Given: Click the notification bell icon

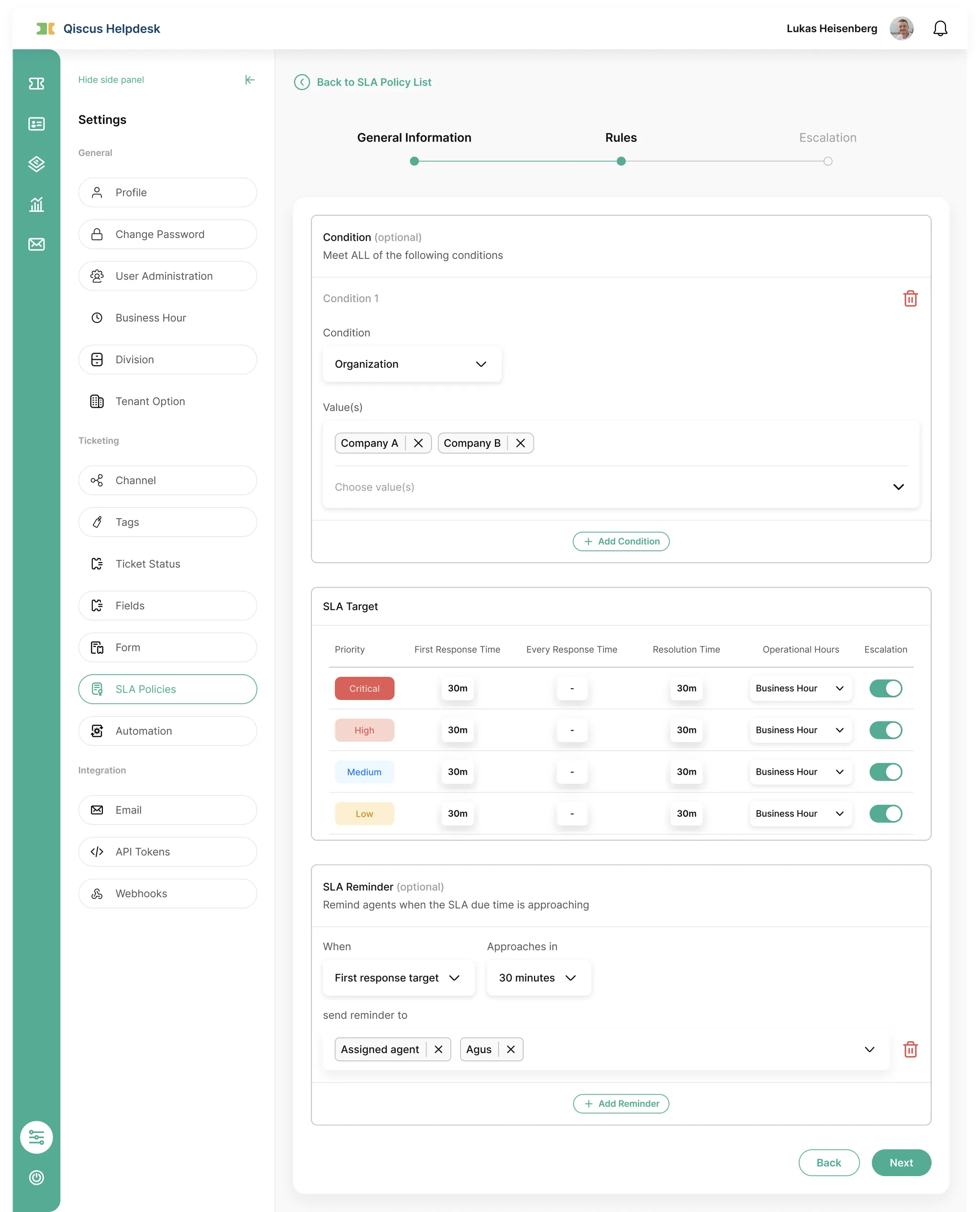Looking at the screenshot, I should [939, 28].
